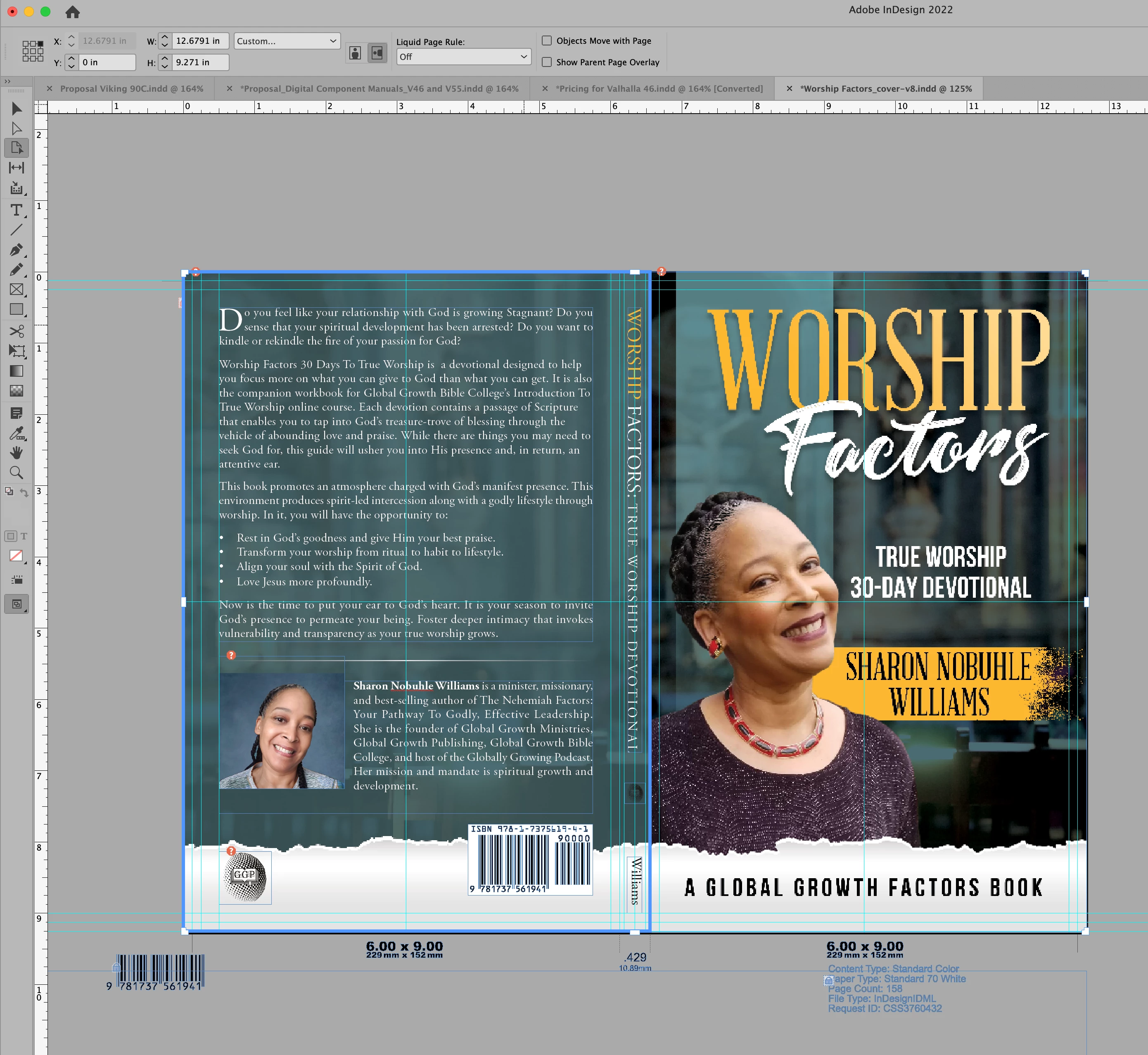Image resolution: width=1148 pixels, height=1055 pixels.
Task: Click the Eyedropper tool
Action: click(x=17, y=433)
